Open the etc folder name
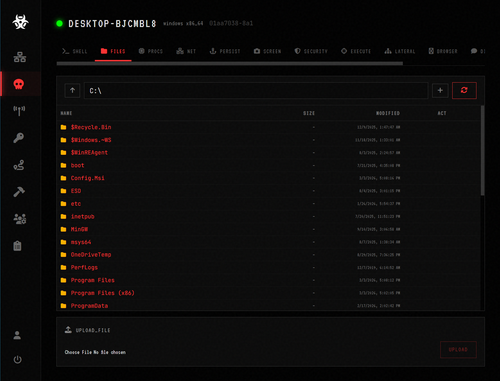 pyautogui.click(x=76, y=203)
